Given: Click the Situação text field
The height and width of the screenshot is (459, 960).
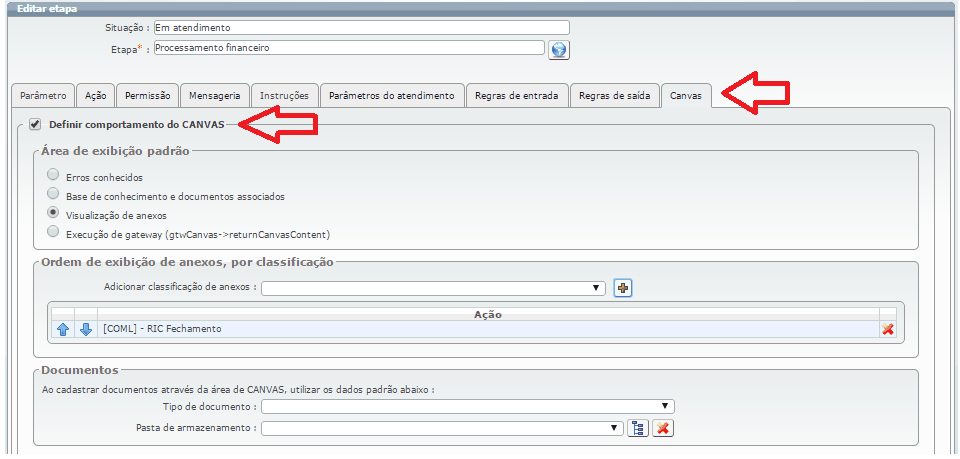Looking at the screenshot, I should [361, 28].
